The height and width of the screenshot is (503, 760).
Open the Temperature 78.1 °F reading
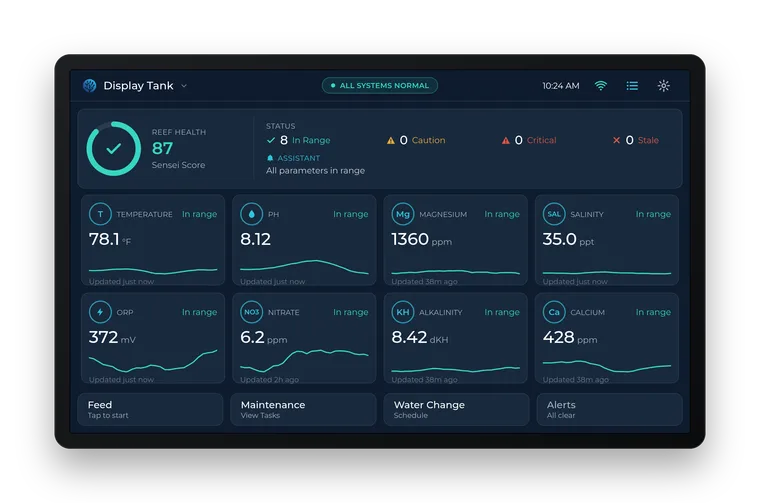[x=110, y=239]
